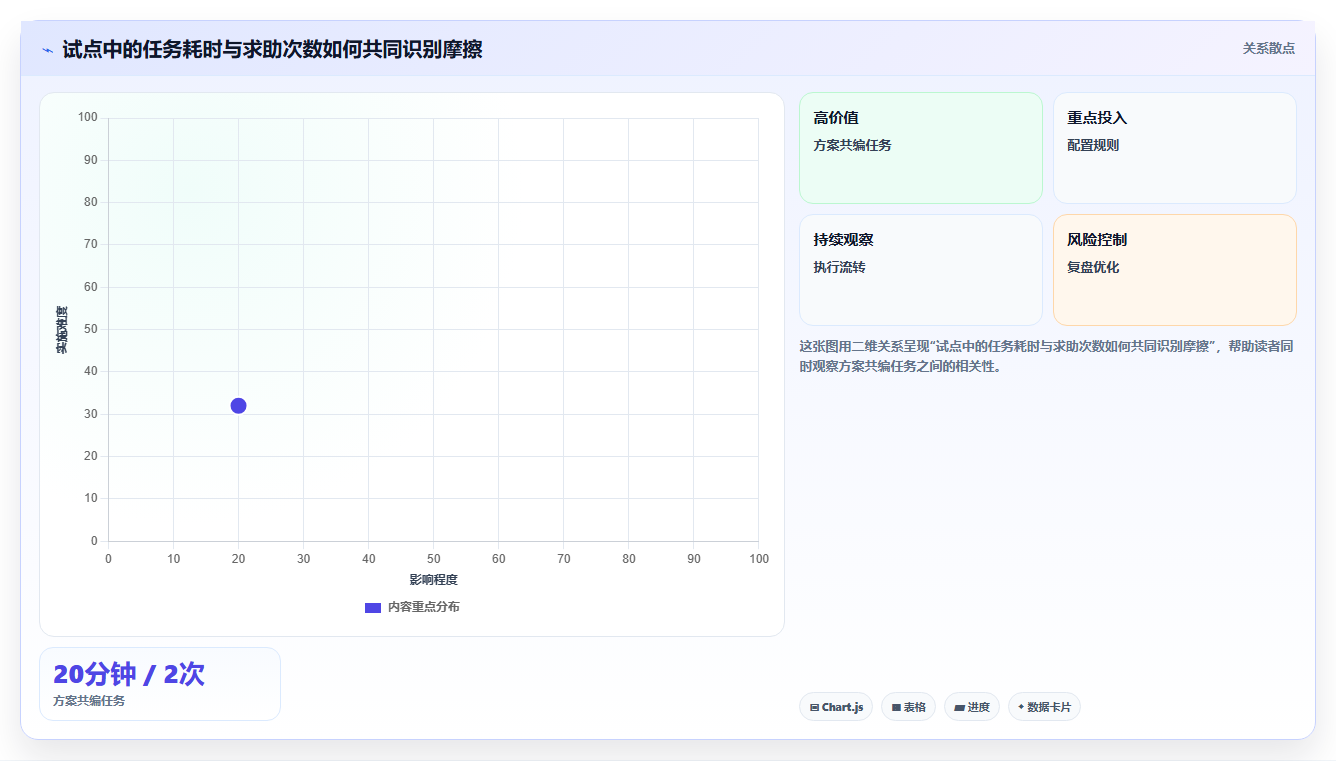Viewport: 1336px width, 761px height.
Task: Click the 风险控制 card heading
Action: pyautogui.click(x=1097, y=240)
